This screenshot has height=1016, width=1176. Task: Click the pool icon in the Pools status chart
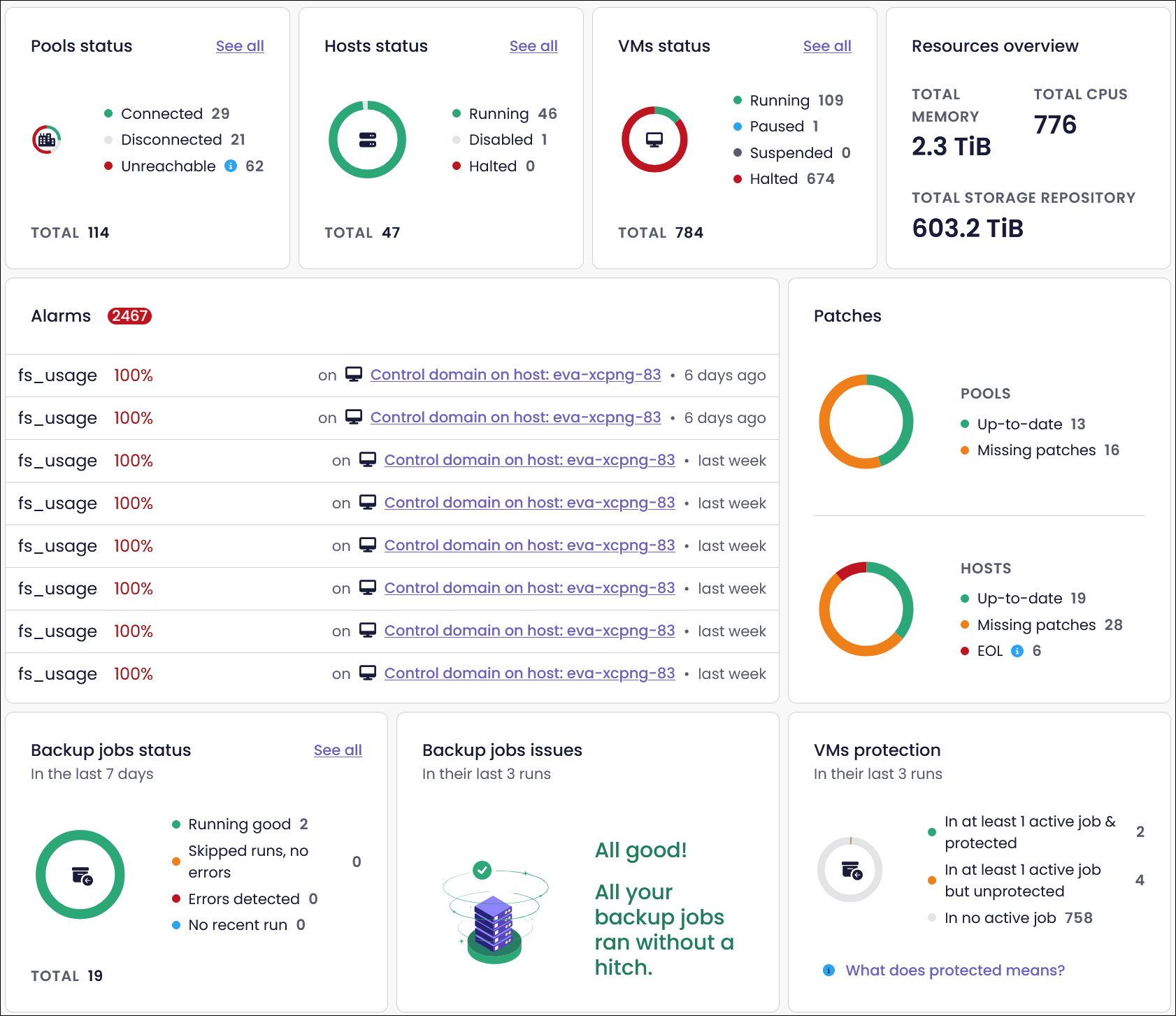click(x=47, y=140)
